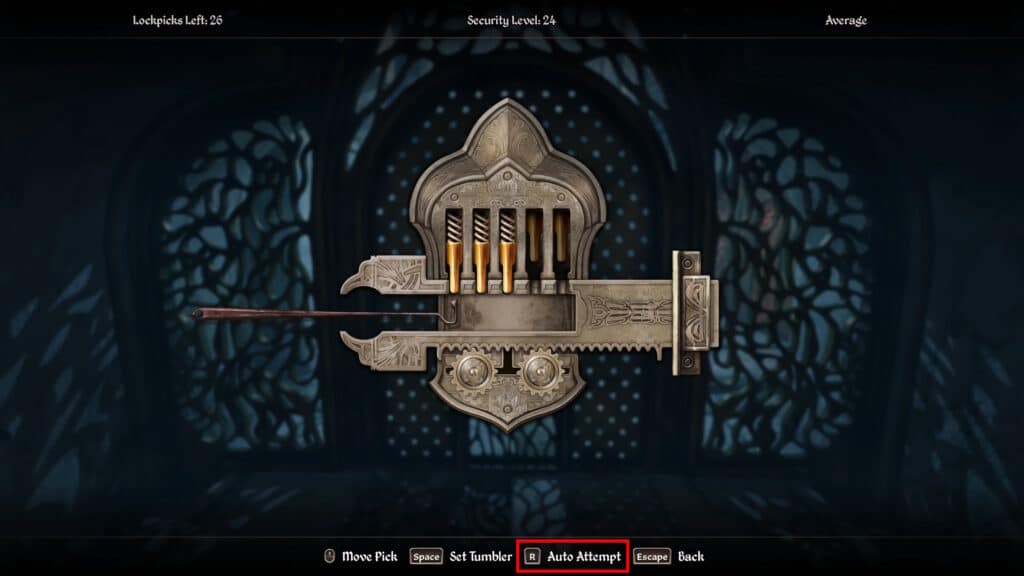Screen dimensions: 1024x576
Task: Click the left gear on the lock
Action: [473, 372]
